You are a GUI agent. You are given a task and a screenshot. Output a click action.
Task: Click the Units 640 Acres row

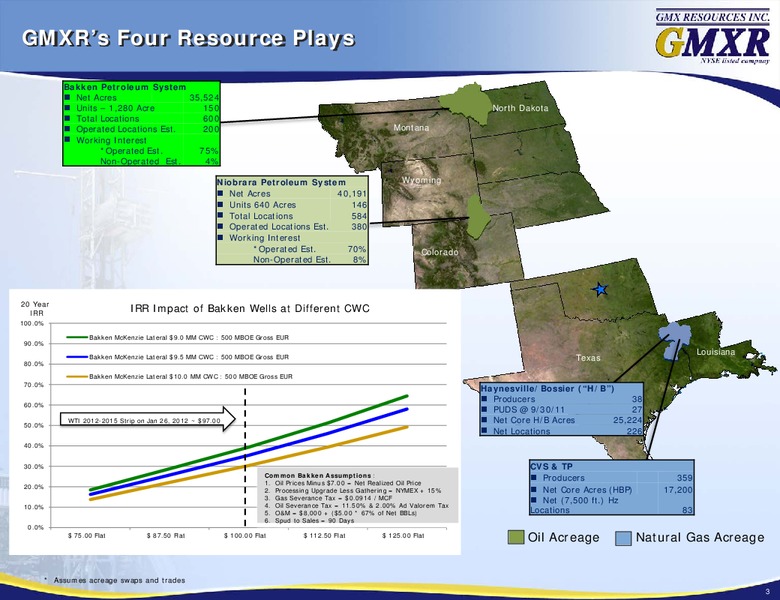292,204
